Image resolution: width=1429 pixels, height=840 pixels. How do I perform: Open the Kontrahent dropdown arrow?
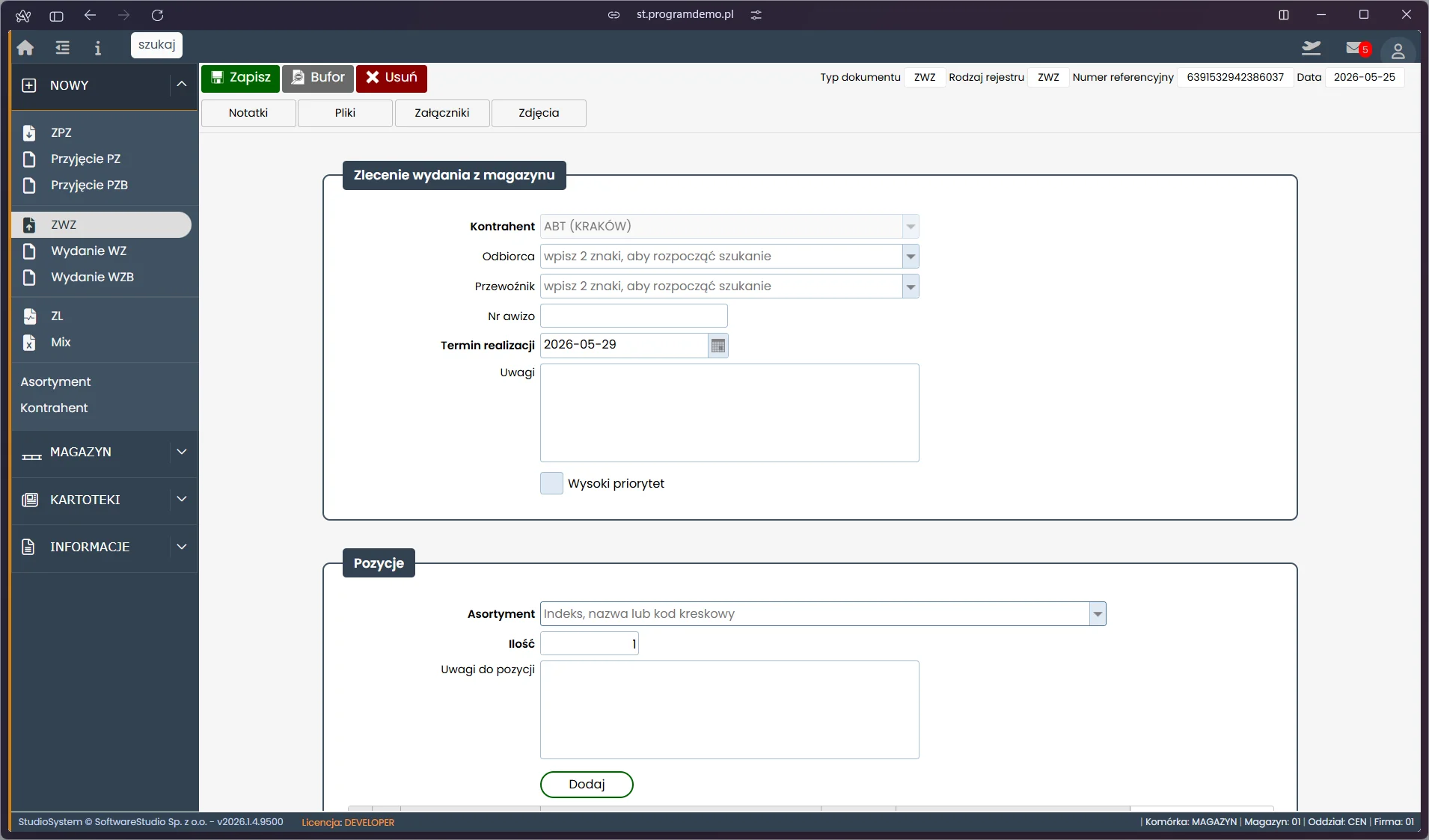(x=911, y=227)
